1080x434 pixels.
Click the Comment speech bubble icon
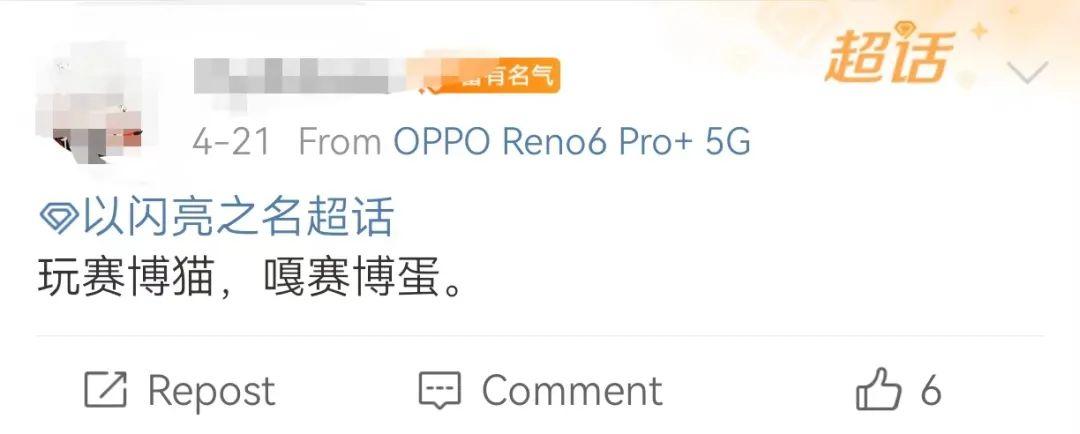[439, 391]
